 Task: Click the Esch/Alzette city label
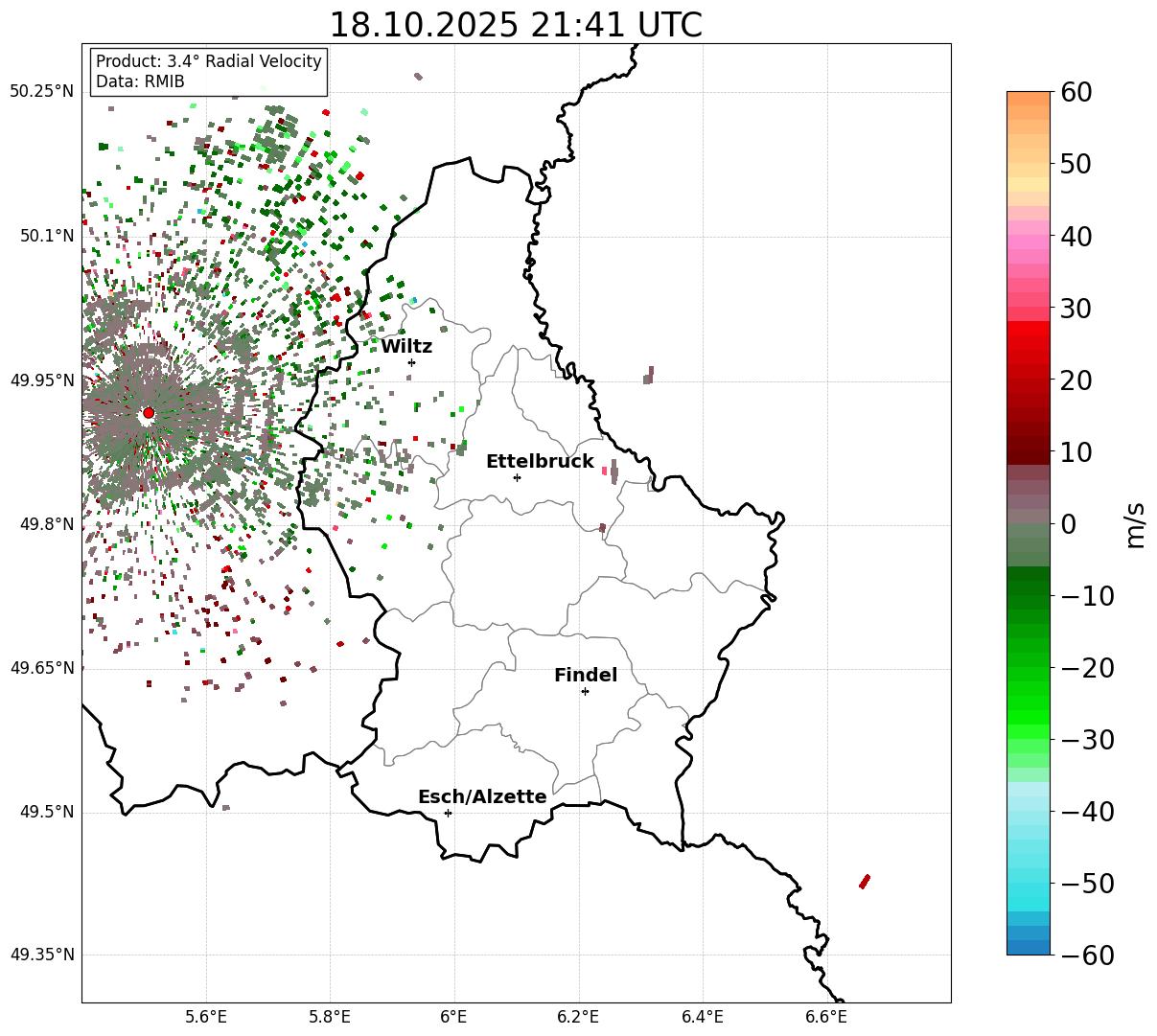[x=482, y=797]
